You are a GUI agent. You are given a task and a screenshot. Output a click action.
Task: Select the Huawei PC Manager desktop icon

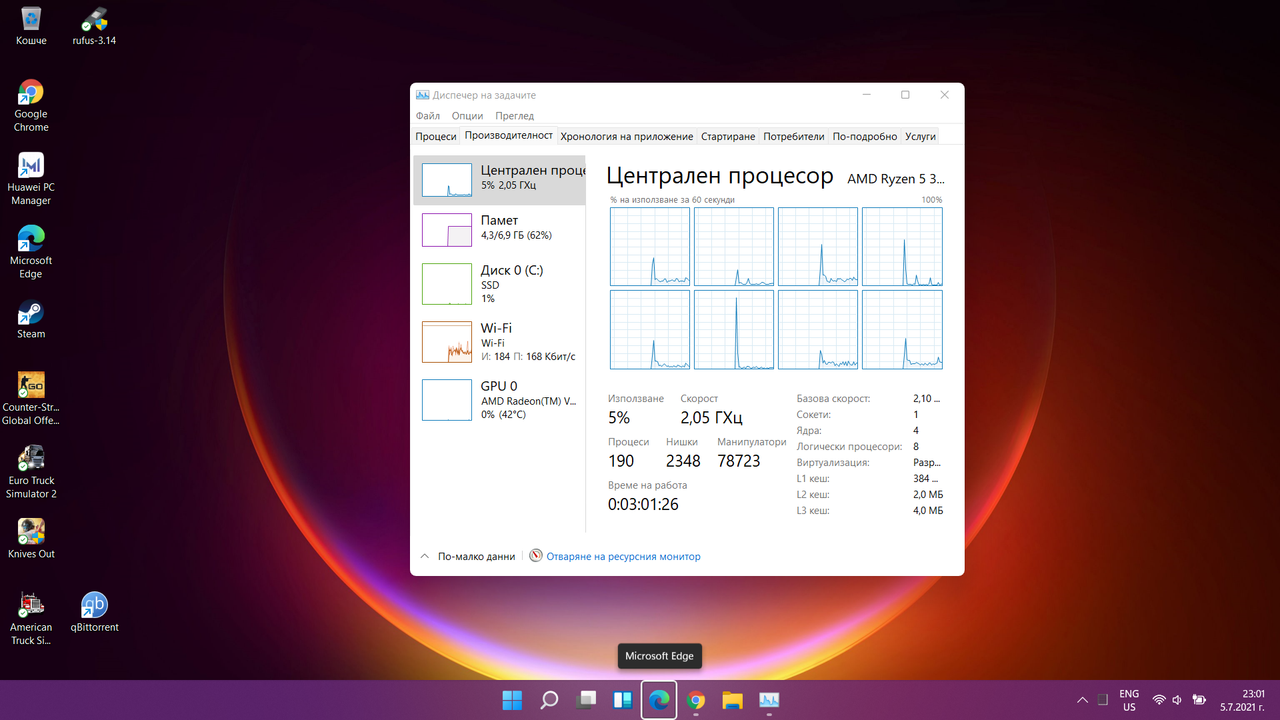tap(31, 179)
